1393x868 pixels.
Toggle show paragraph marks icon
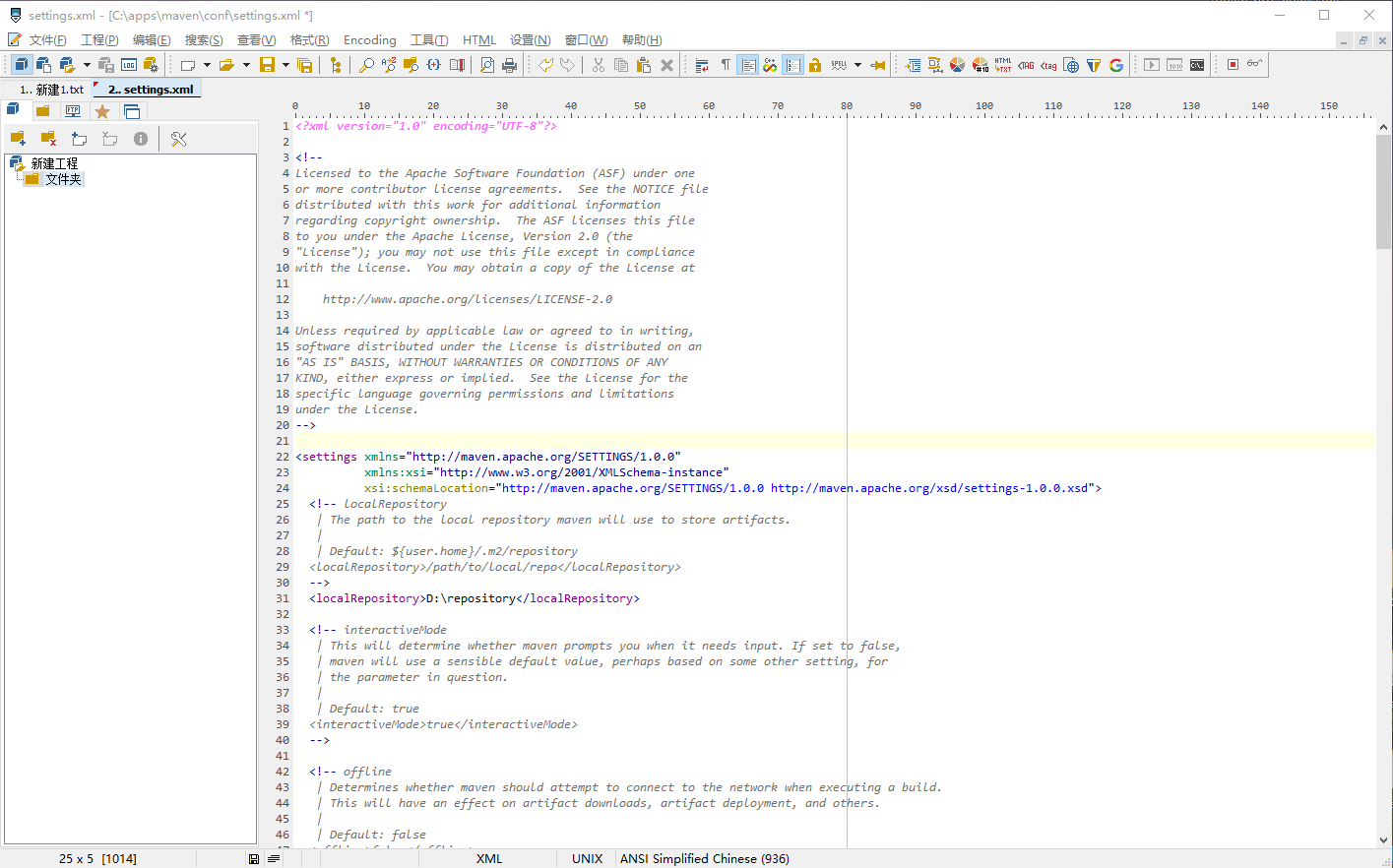point(726,65)
